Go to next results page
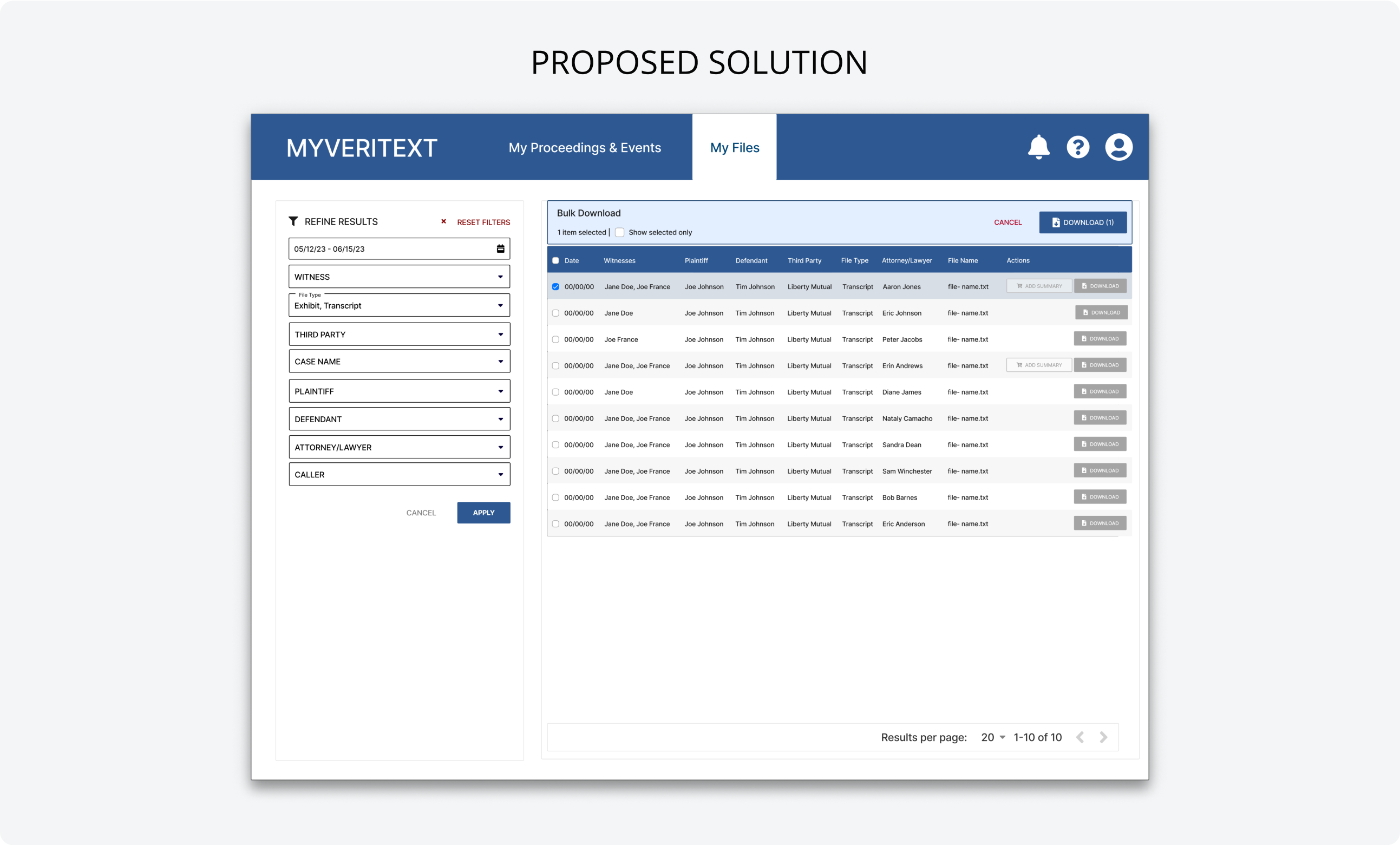 1103,737
